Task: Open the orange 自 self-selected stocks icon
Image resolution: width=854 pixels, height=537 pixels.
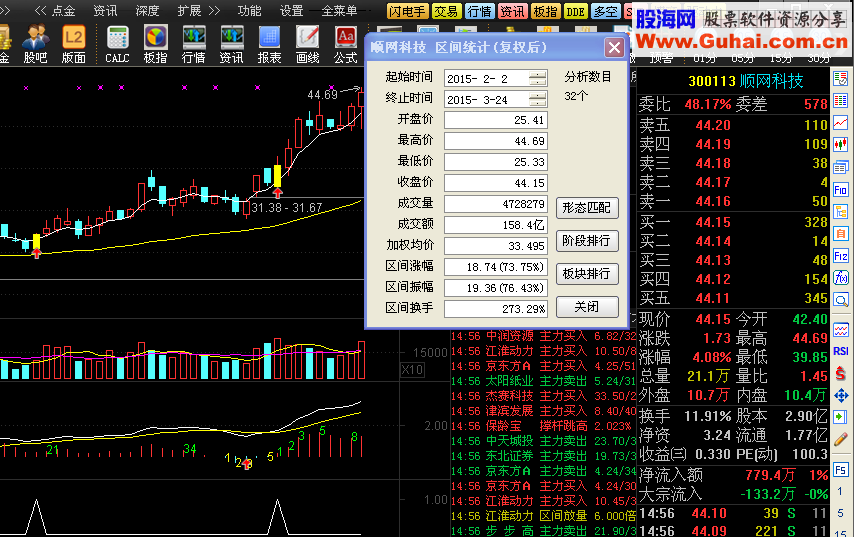Action: tap(841, 234)
